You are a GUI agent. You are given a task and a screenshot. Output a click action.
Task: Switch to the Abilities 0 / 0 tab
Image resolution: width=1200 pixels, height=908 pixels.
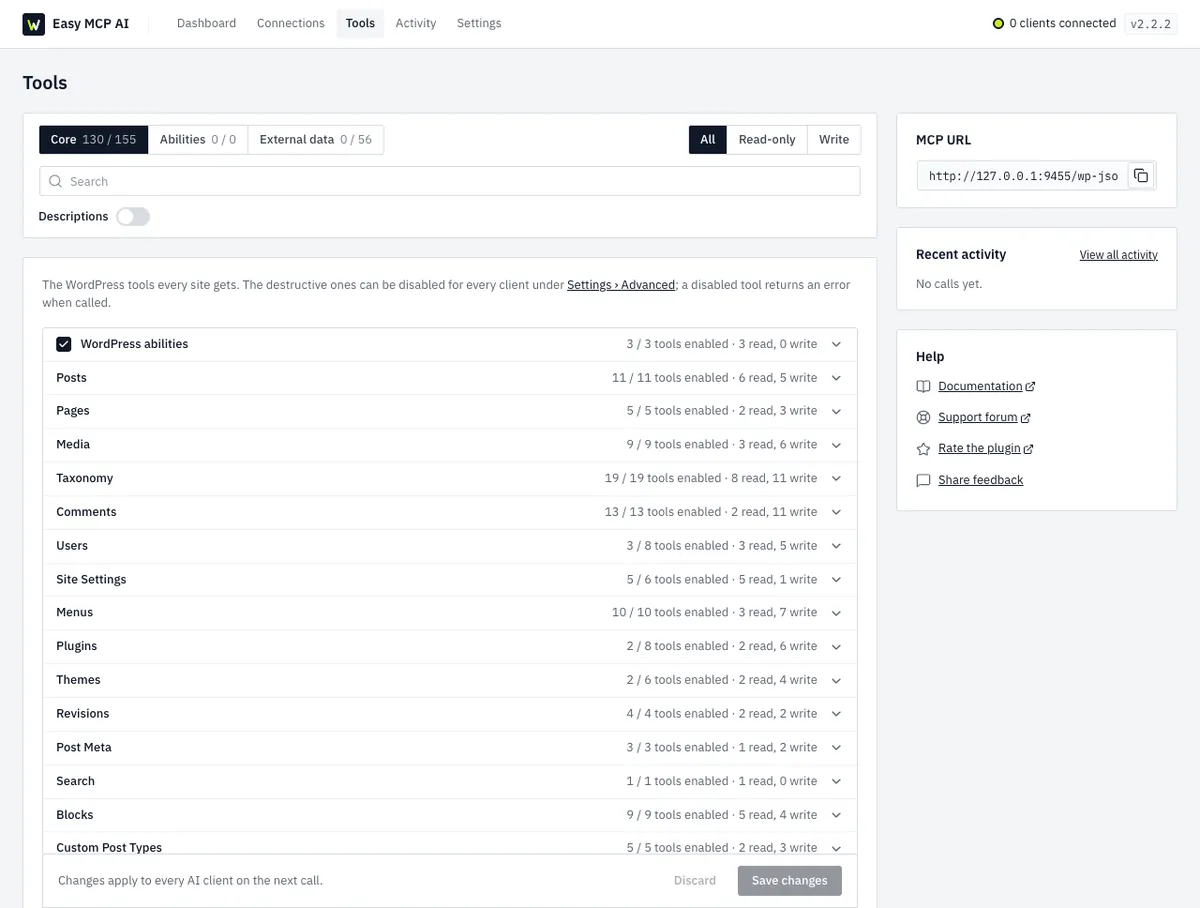(x=198, y=140)
